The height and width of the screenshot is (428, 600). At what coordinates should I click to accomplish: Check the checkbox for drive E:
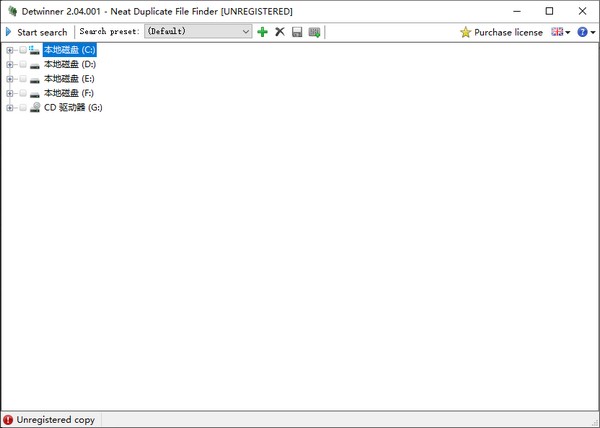(23, 79)
